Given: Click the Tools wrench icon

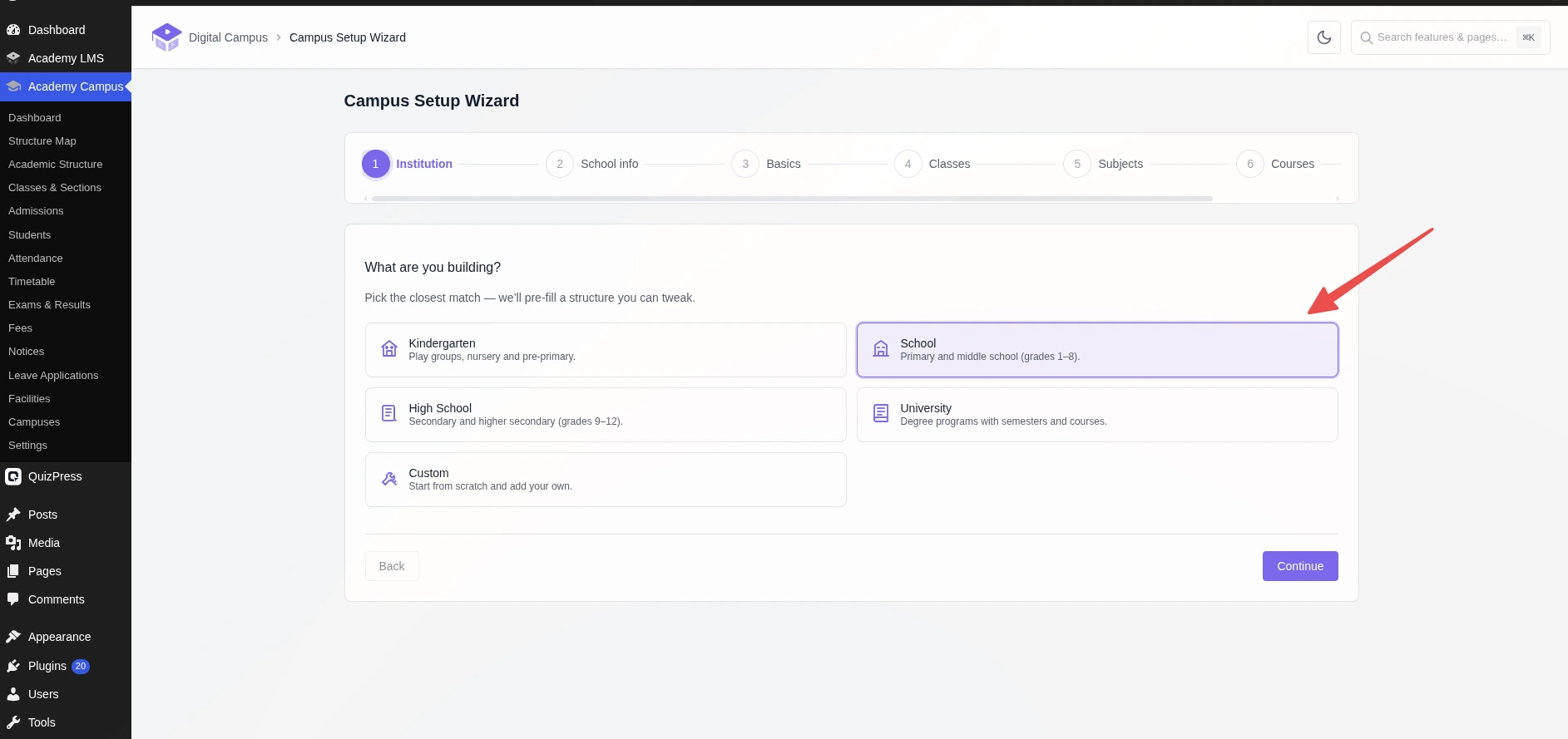Looking at the screenshot, I should click(x=13, y=722).
